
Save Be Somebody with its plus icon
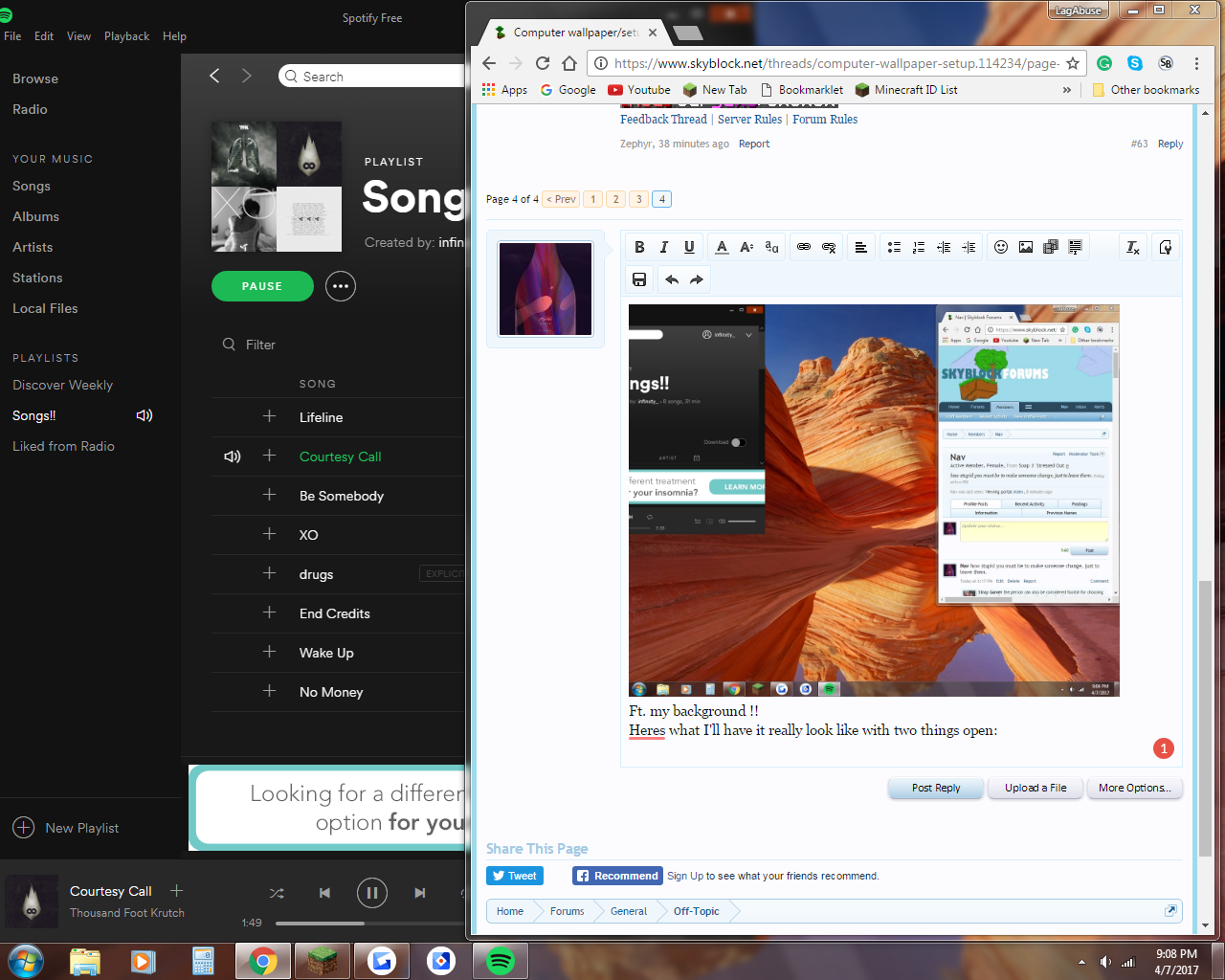coord(269,495)
